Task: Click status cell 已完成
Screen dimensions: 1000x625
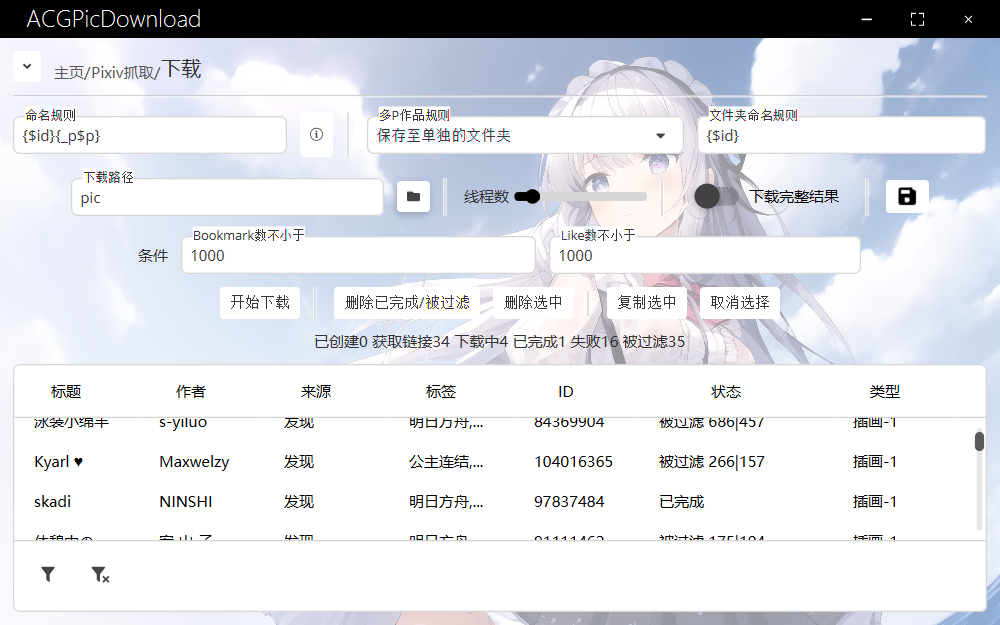Action: pos(681,502)
